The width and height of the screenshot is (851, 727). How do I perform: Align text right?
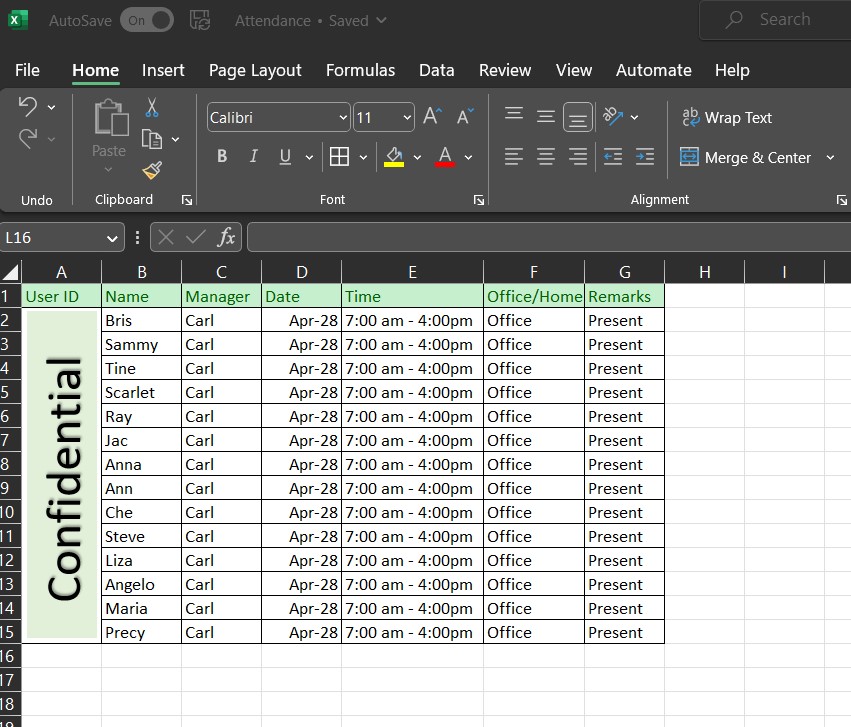(577, 157)
